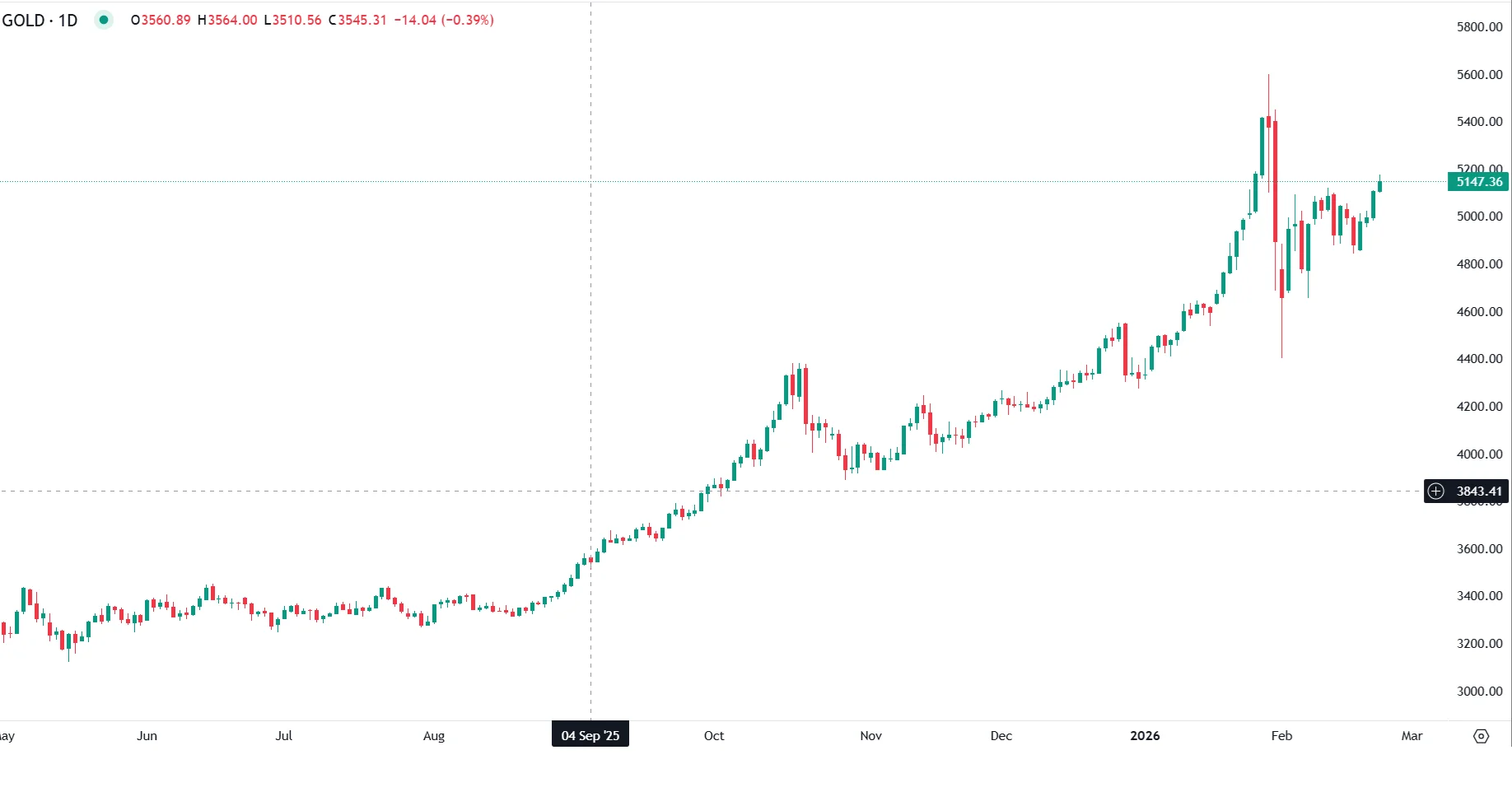Screen dimensions: 1512x792
Task: Click the 5147.36 last price label
Action: click(x=1477, y=181)
